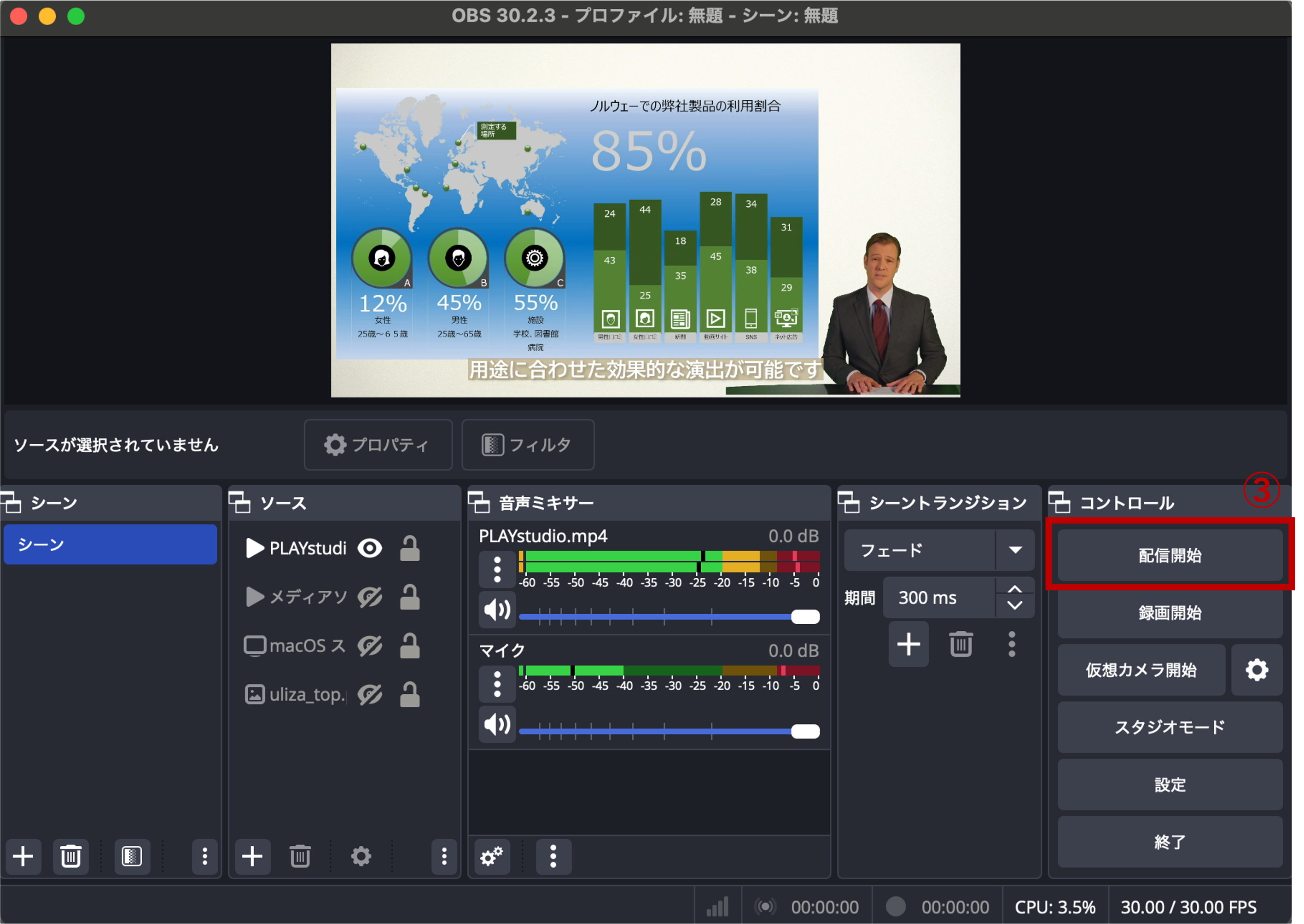Select the シーン scene in list
This screenshot has width=1304, height=924.
click(x=111, y=545)
